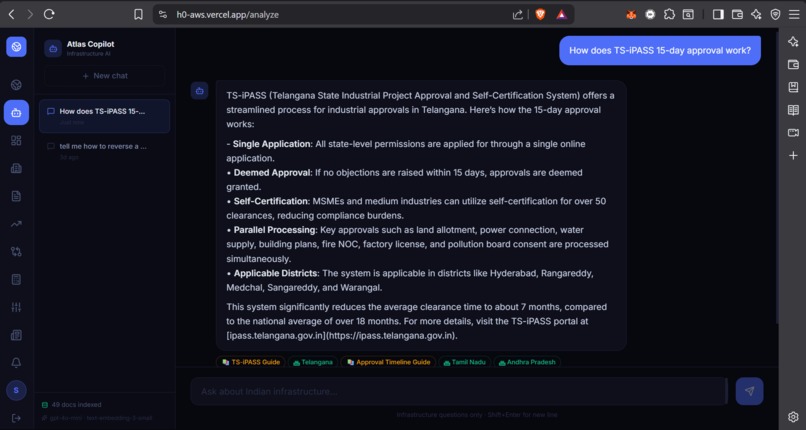
Task: Go back to the previous page
Action: (11, 14)
